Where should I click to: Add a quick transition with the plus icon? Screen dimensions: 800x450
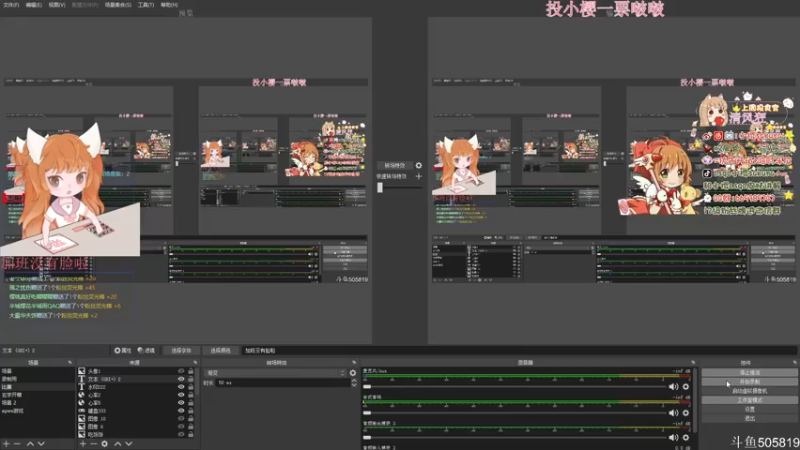[419, 177]
